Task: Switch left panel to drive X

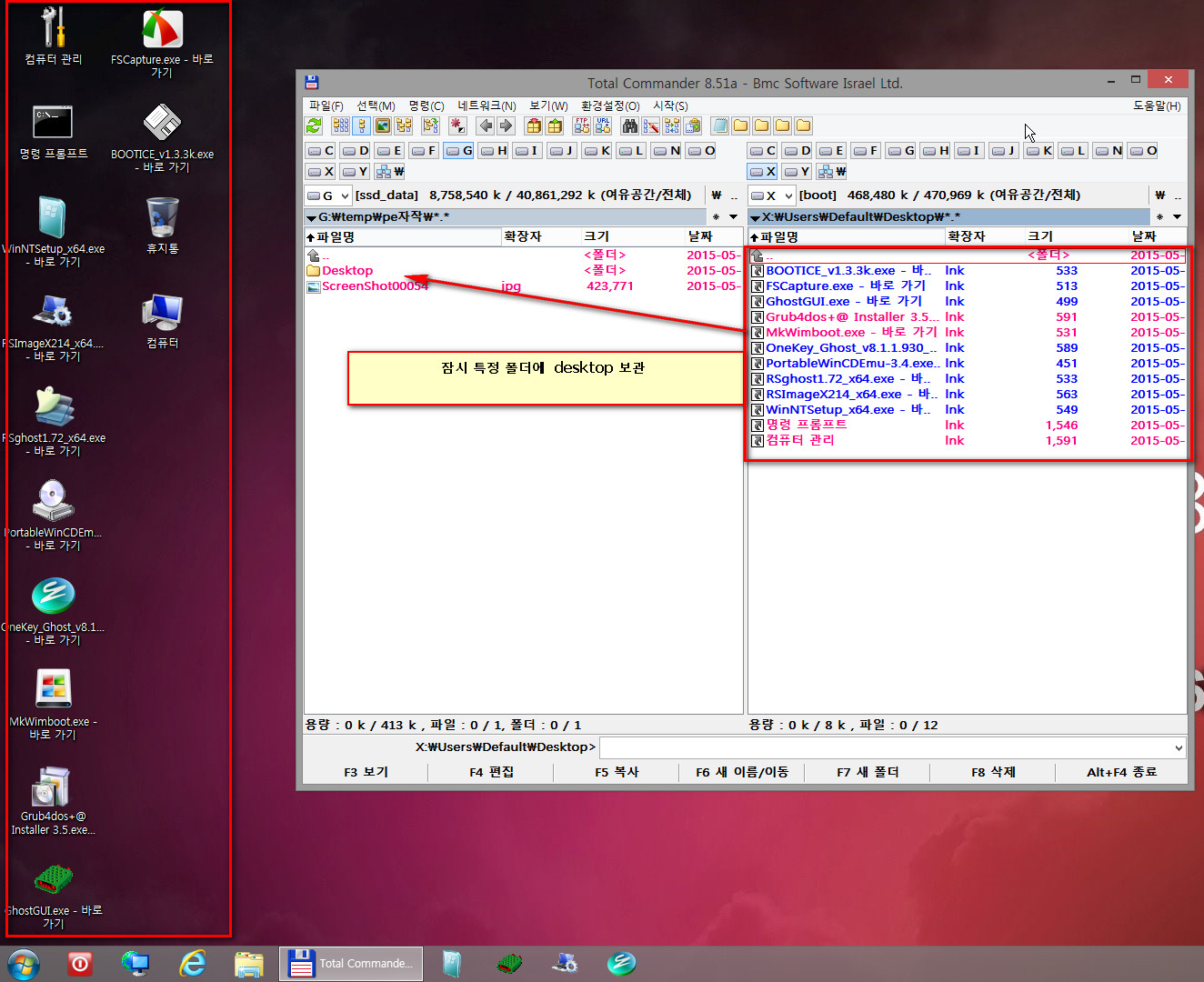Action: [321, 171]
